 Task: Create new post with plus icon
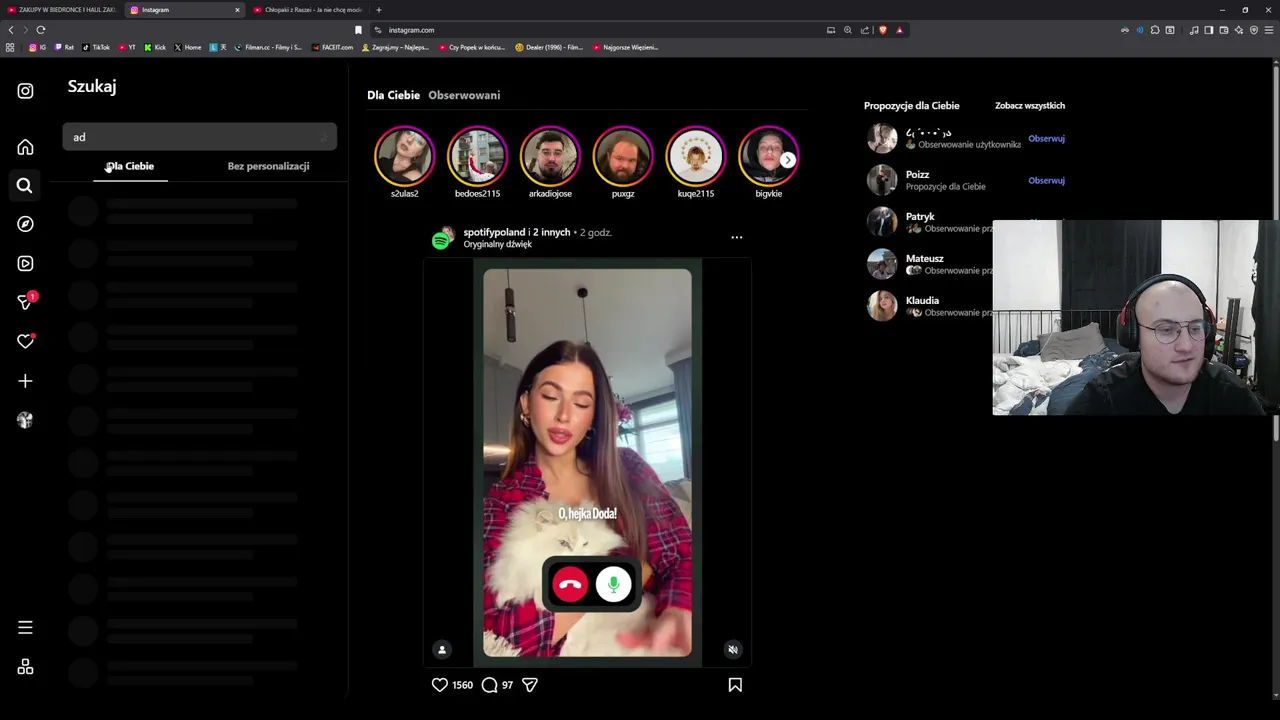click(25, 381)
